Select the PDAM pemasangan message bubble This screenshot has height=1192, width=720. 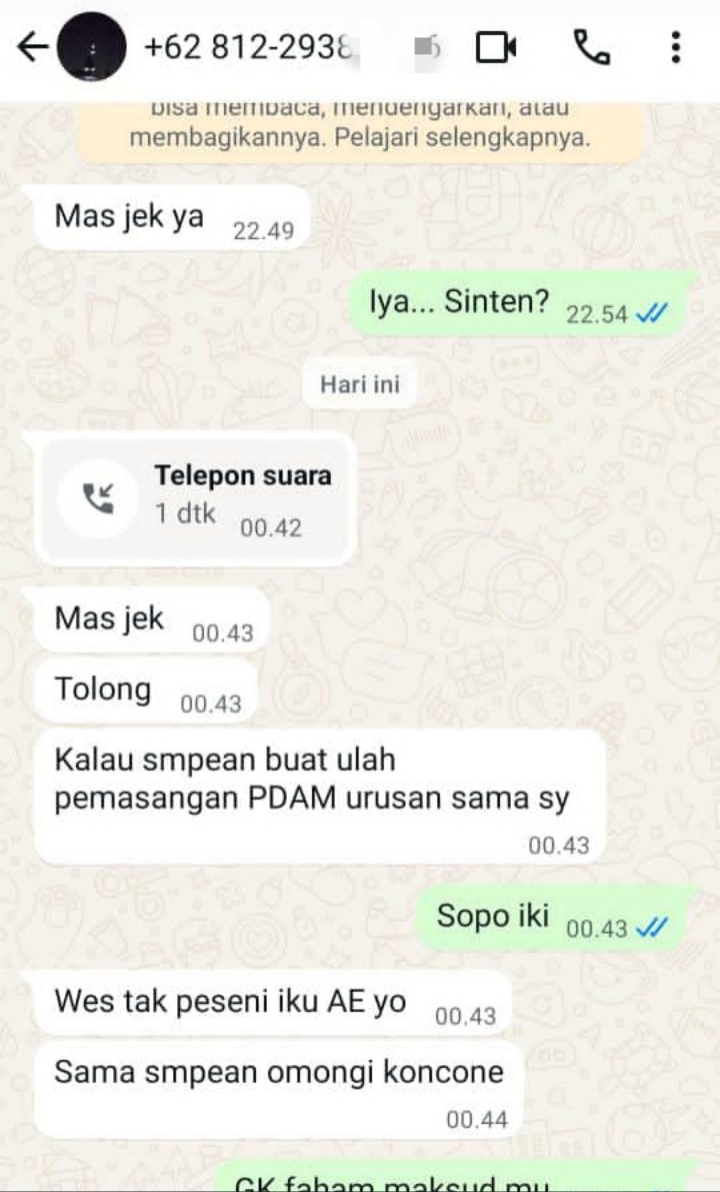tap(320, 797)
